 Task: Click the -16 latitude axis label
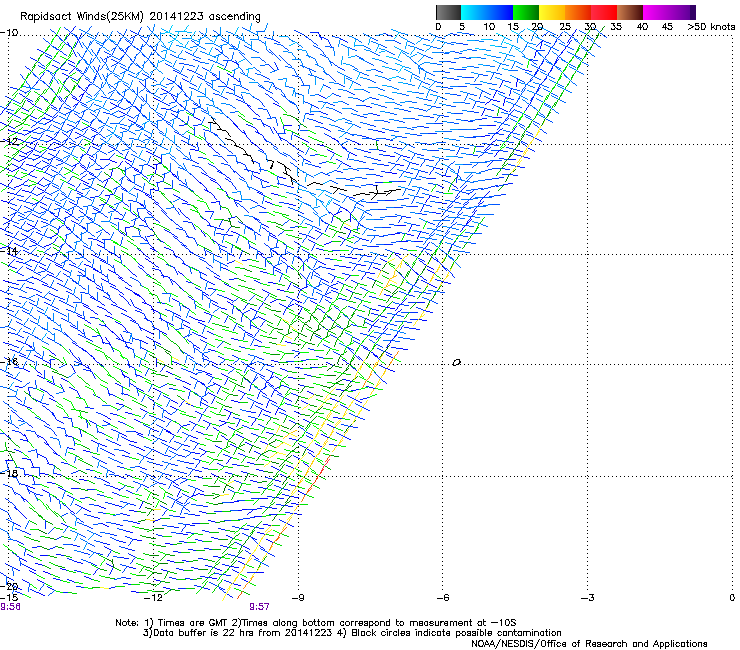click(9, 362)
